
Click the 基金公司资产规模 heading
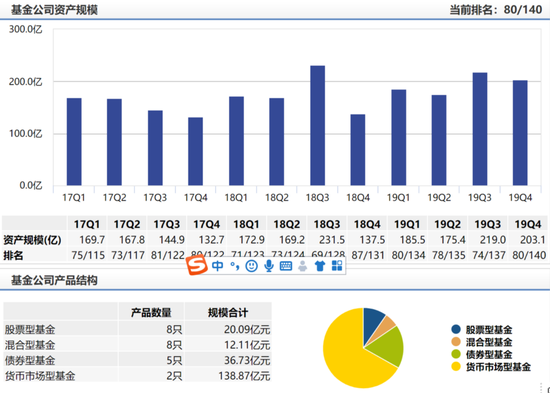tap(54, 9)
